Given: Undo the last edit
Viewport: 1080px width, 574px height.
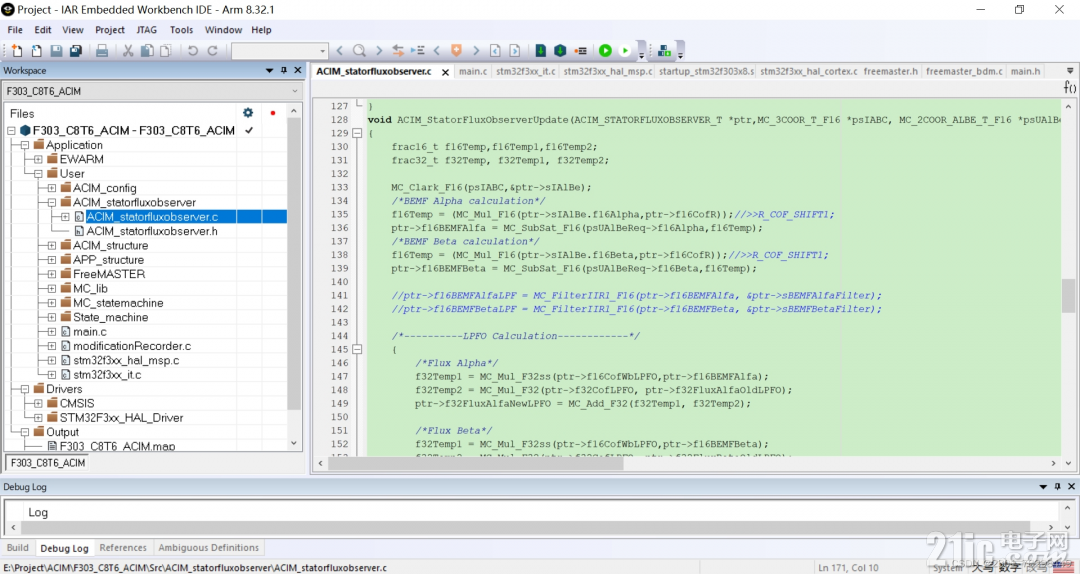Looking at the screenshot, I should [x=193, y=50].
